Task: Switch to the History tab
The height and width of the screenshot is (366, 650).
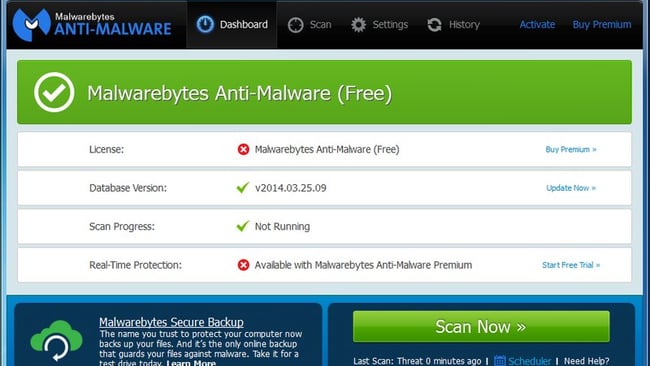Action: [453, 25]
